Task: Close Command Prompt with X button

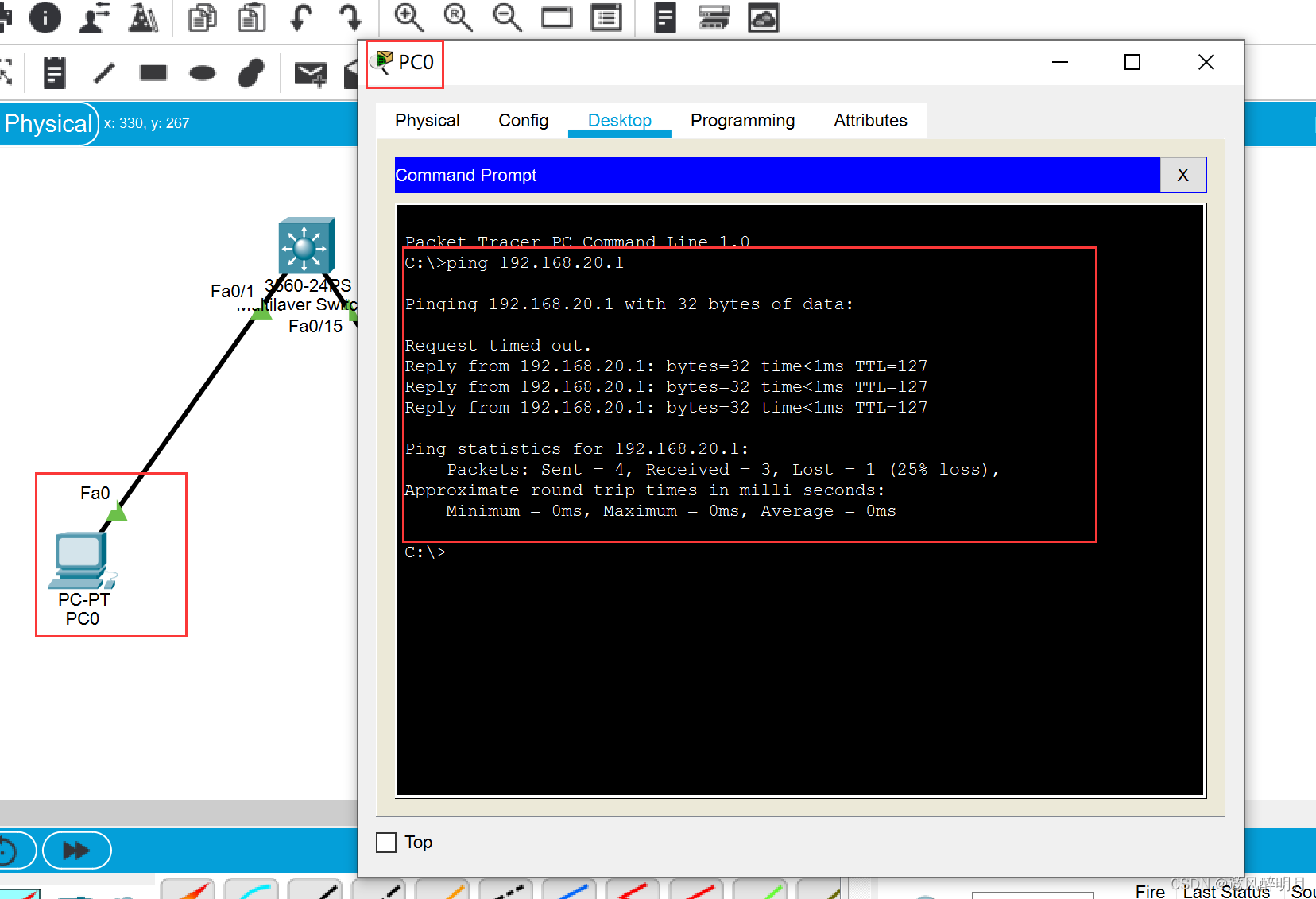Action: tap(1182, 175)
